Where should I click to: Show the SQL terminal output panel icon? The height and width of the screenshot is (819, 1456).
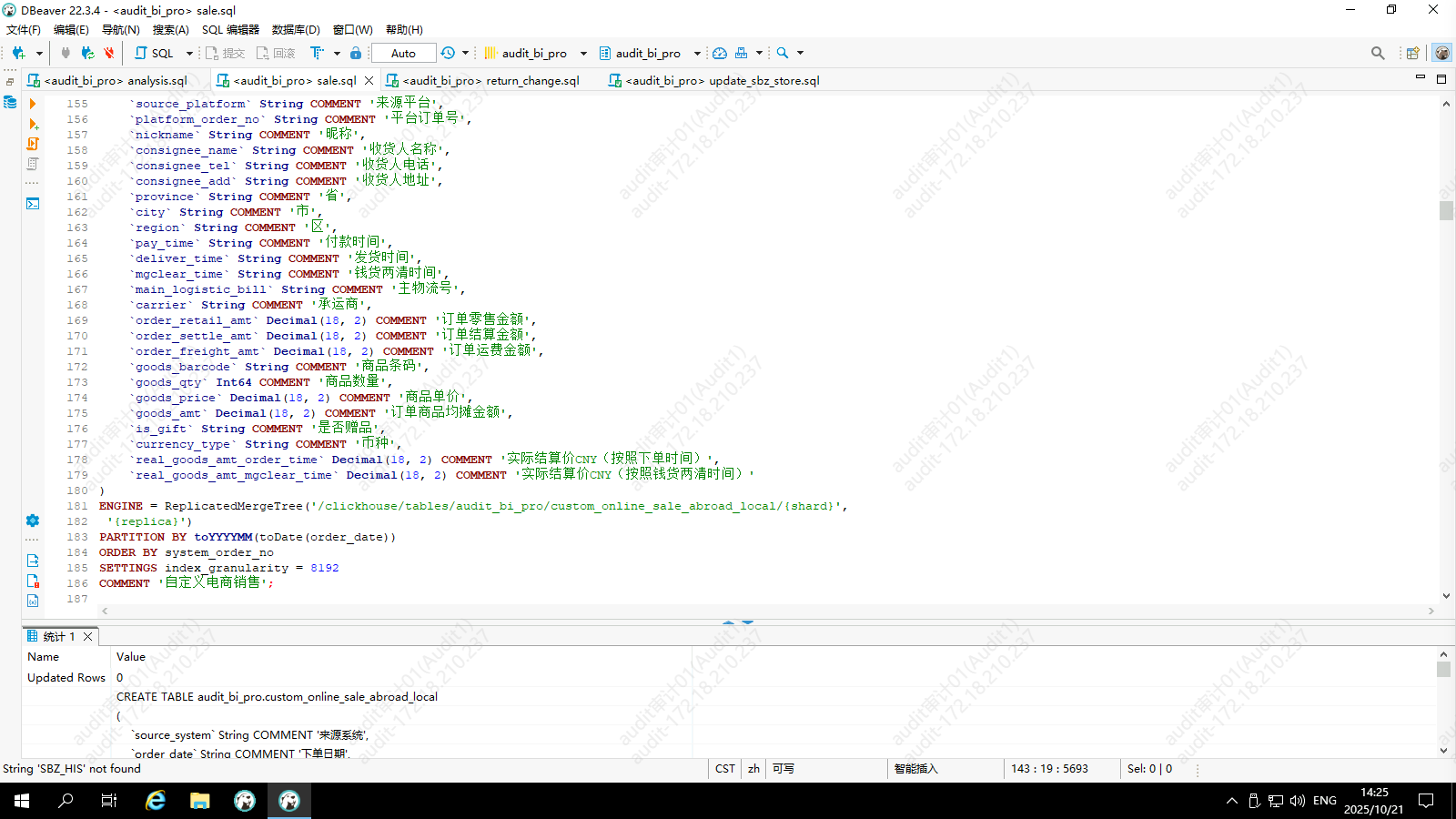33,204
